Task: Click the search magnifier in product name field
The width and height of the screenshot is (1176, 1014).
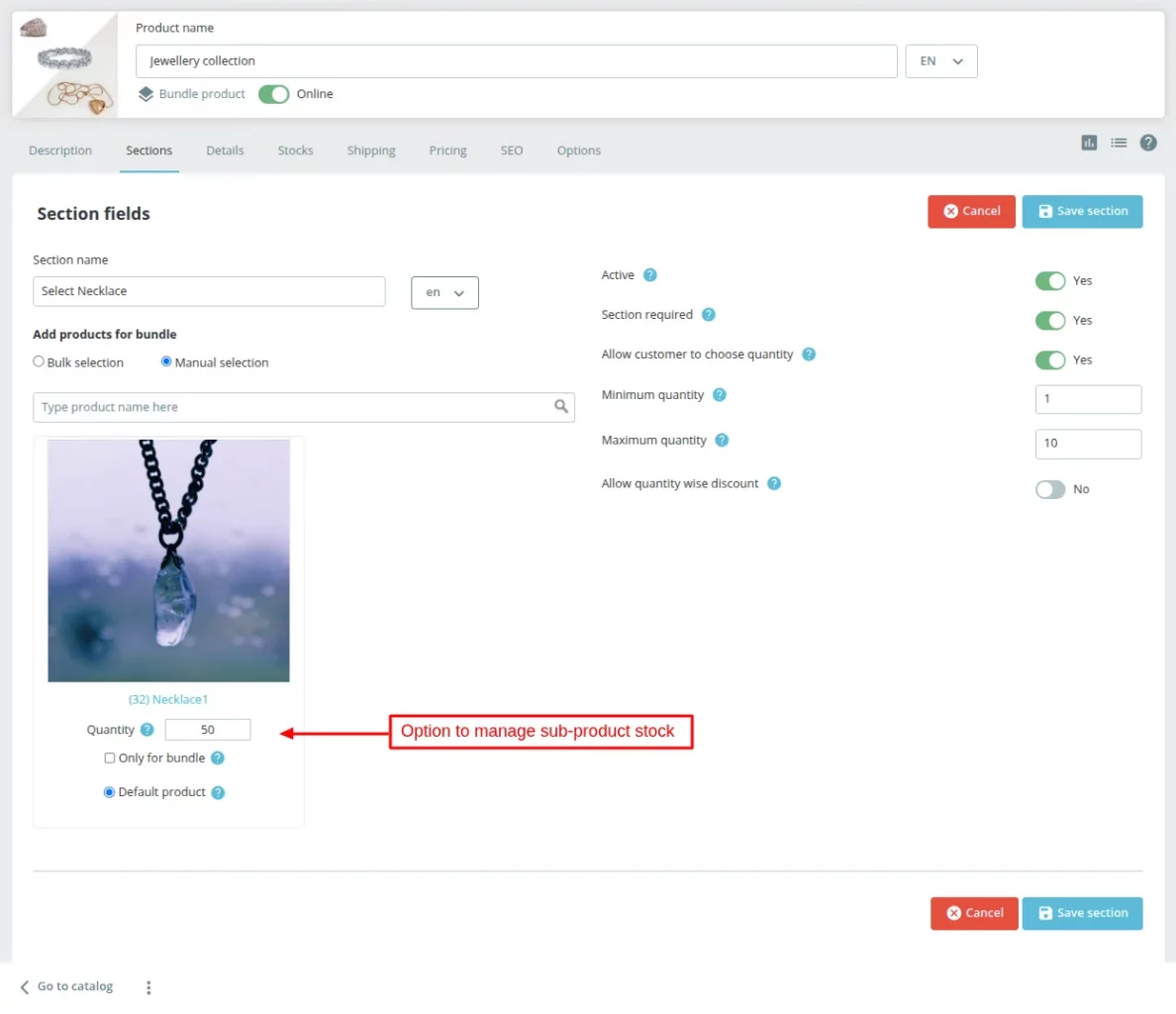Action: [x=561, y=407]
